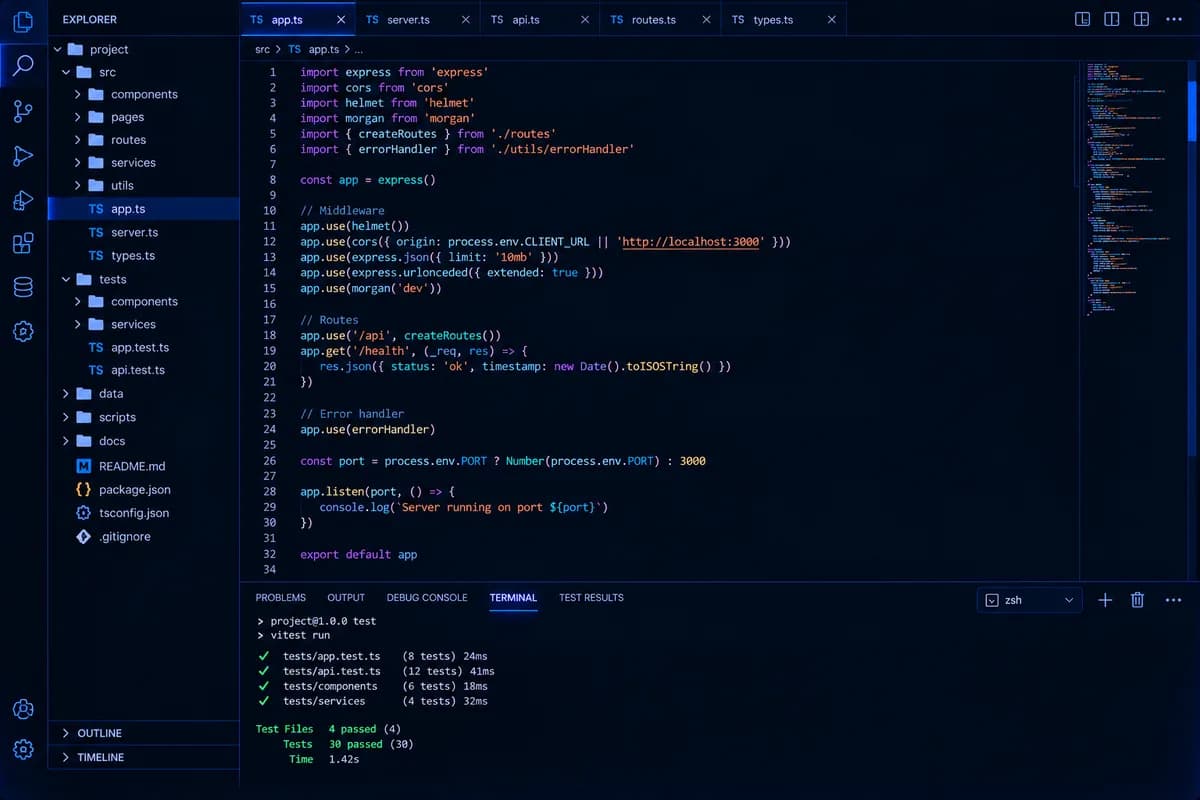Close the app.ts editor tab
This screenshot has width=1200, height=800.
tap(342, 20)
